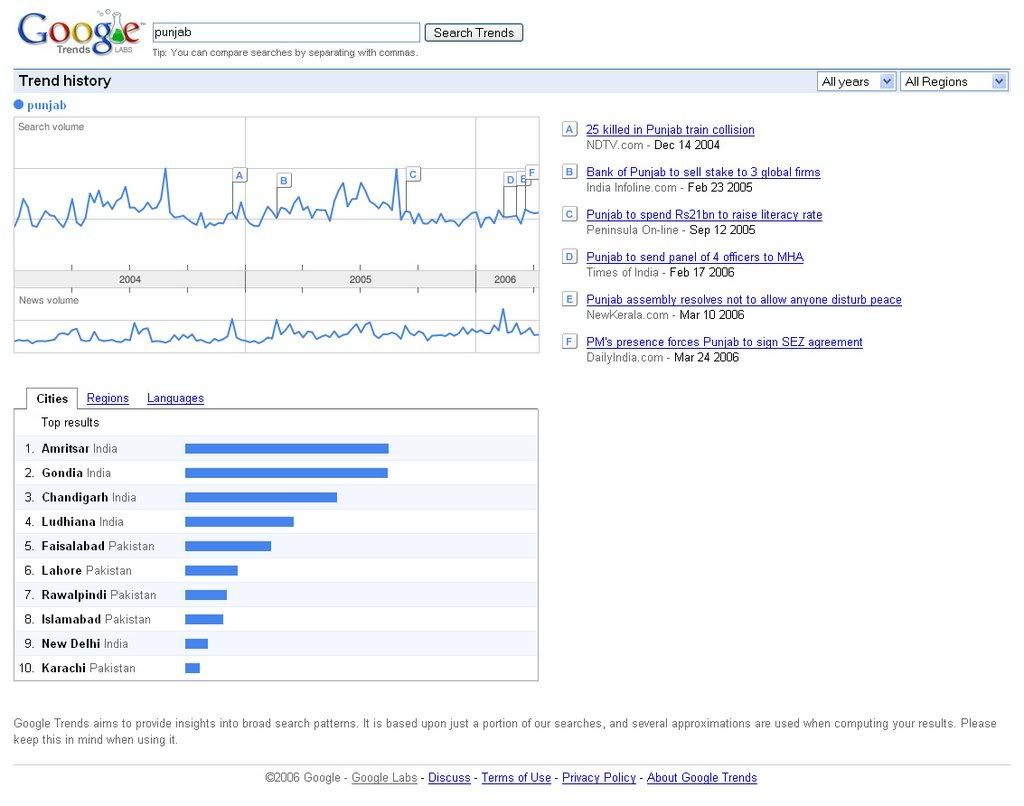Click 'DailyIndia.com' source text
Screen dimensions: 1024x806
click(x=624, y=357)
